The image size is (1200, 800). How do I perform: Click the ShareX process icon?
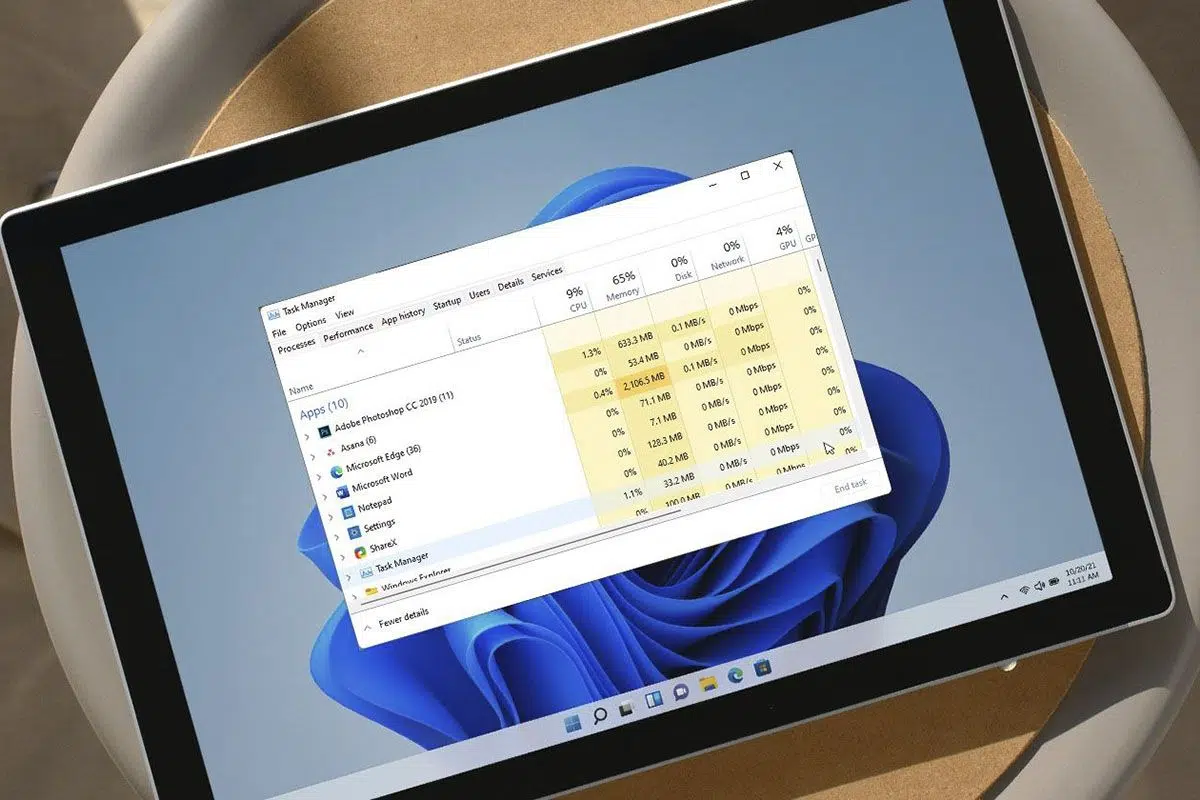[x=360, y=552]
